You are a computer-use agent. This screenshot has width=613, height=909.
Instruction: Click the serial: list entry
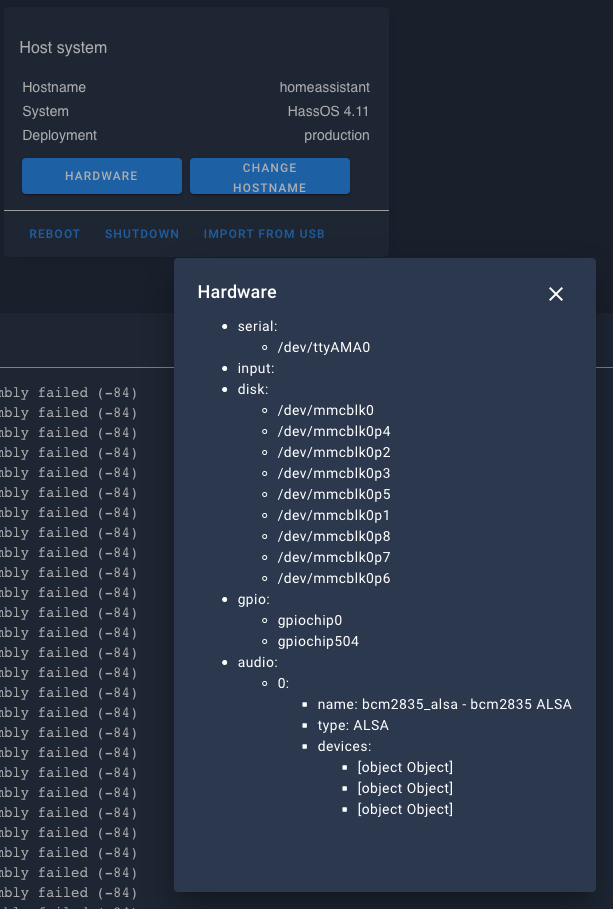click(257, 326)
